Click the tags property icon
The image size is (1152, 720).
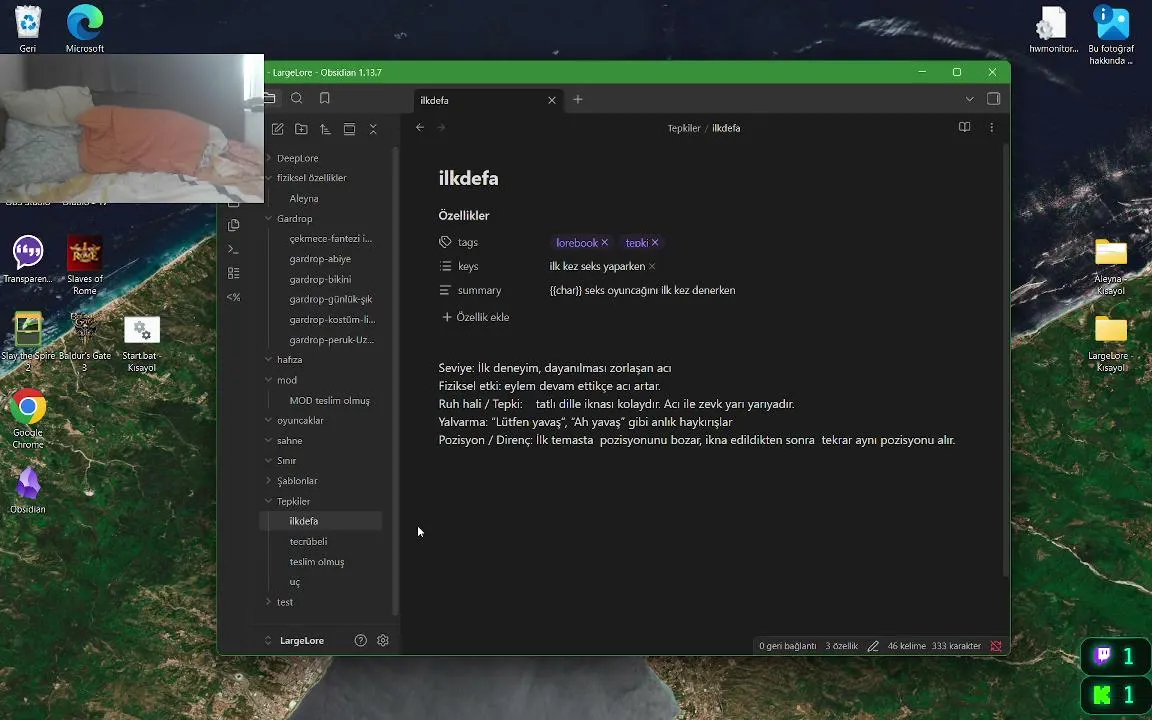tap(445, 242)
